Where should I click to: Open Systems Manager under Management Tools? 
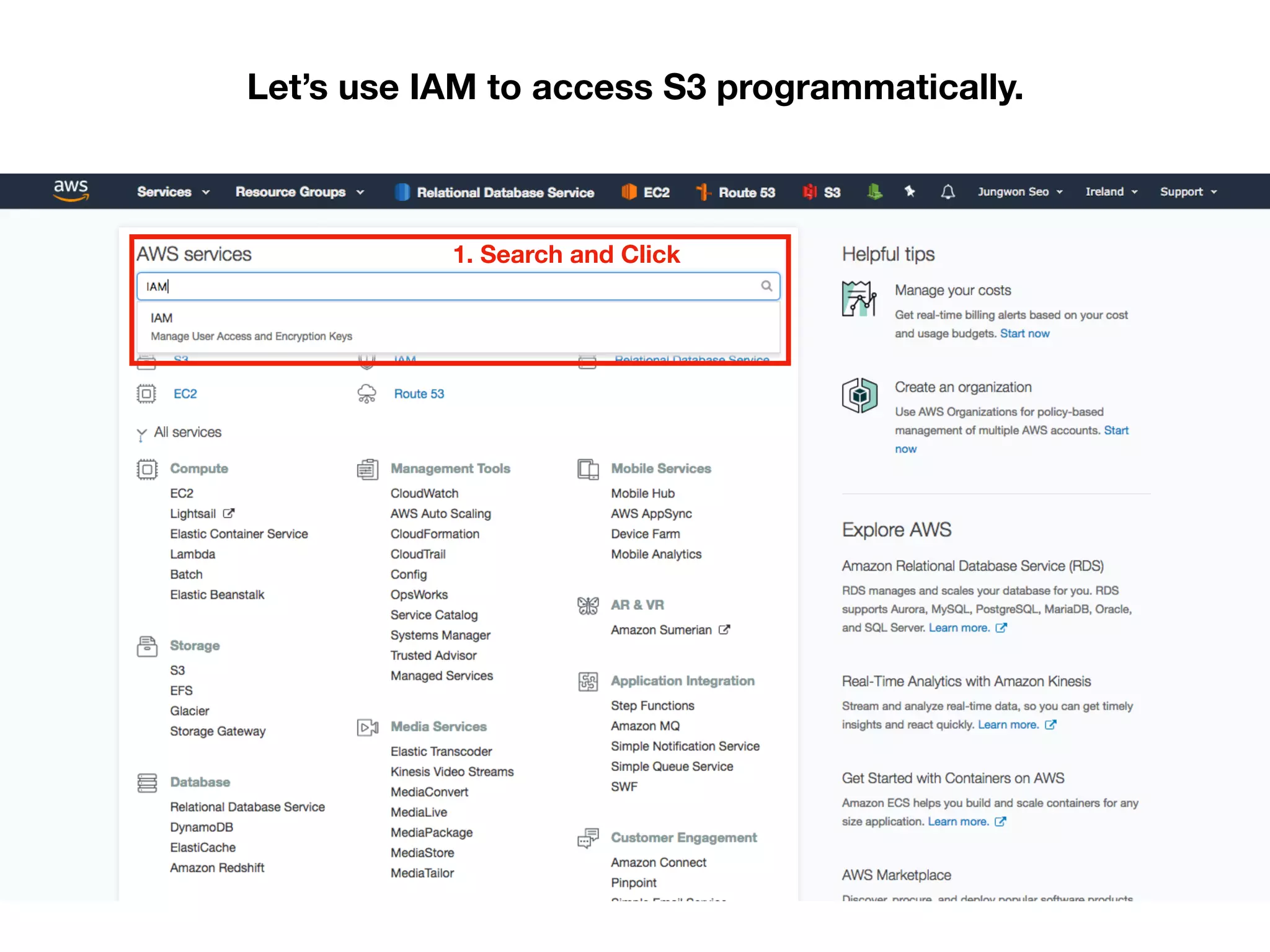(x=440, y=635)
